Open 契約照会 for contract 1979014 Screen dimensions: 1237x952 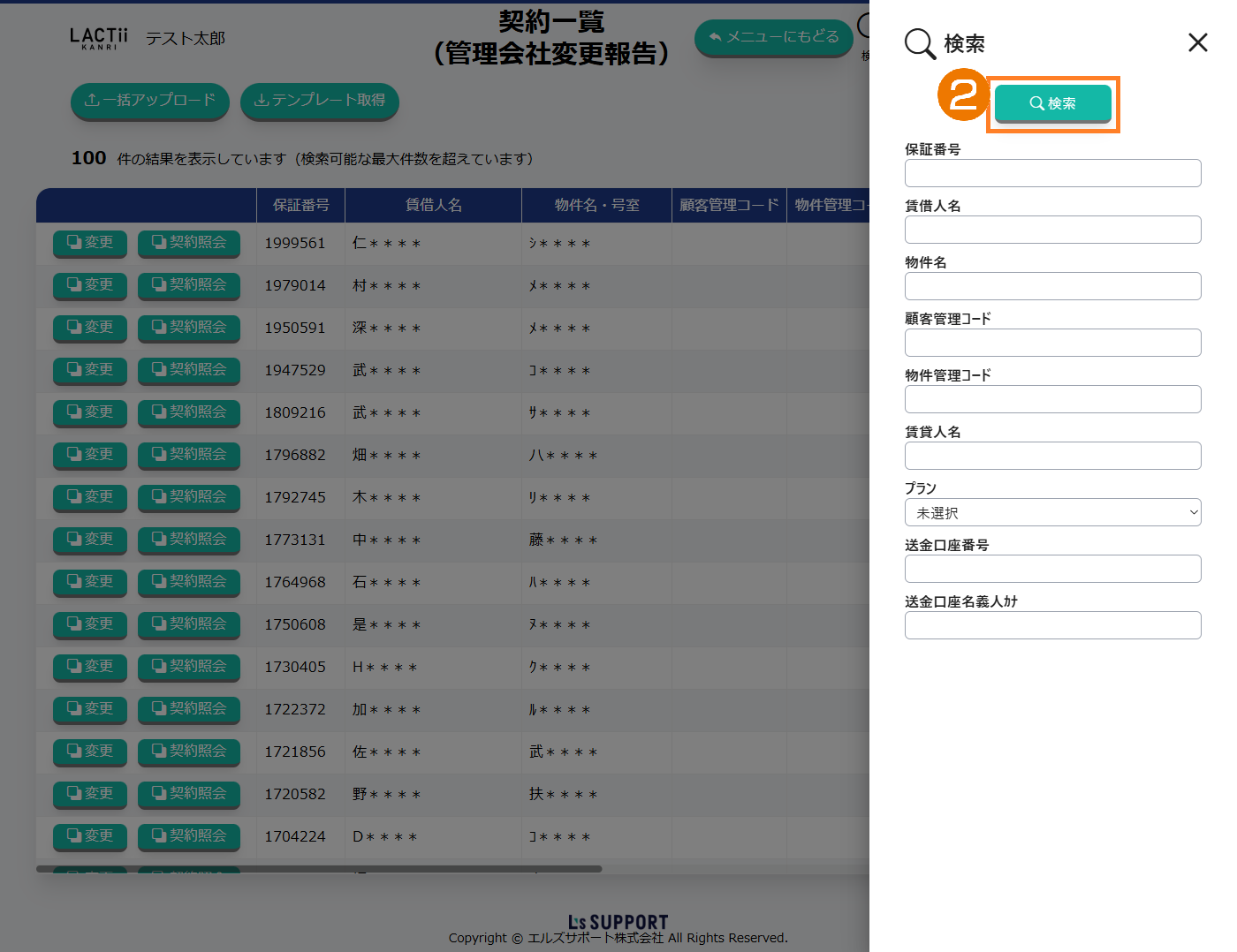coord(189,285)
